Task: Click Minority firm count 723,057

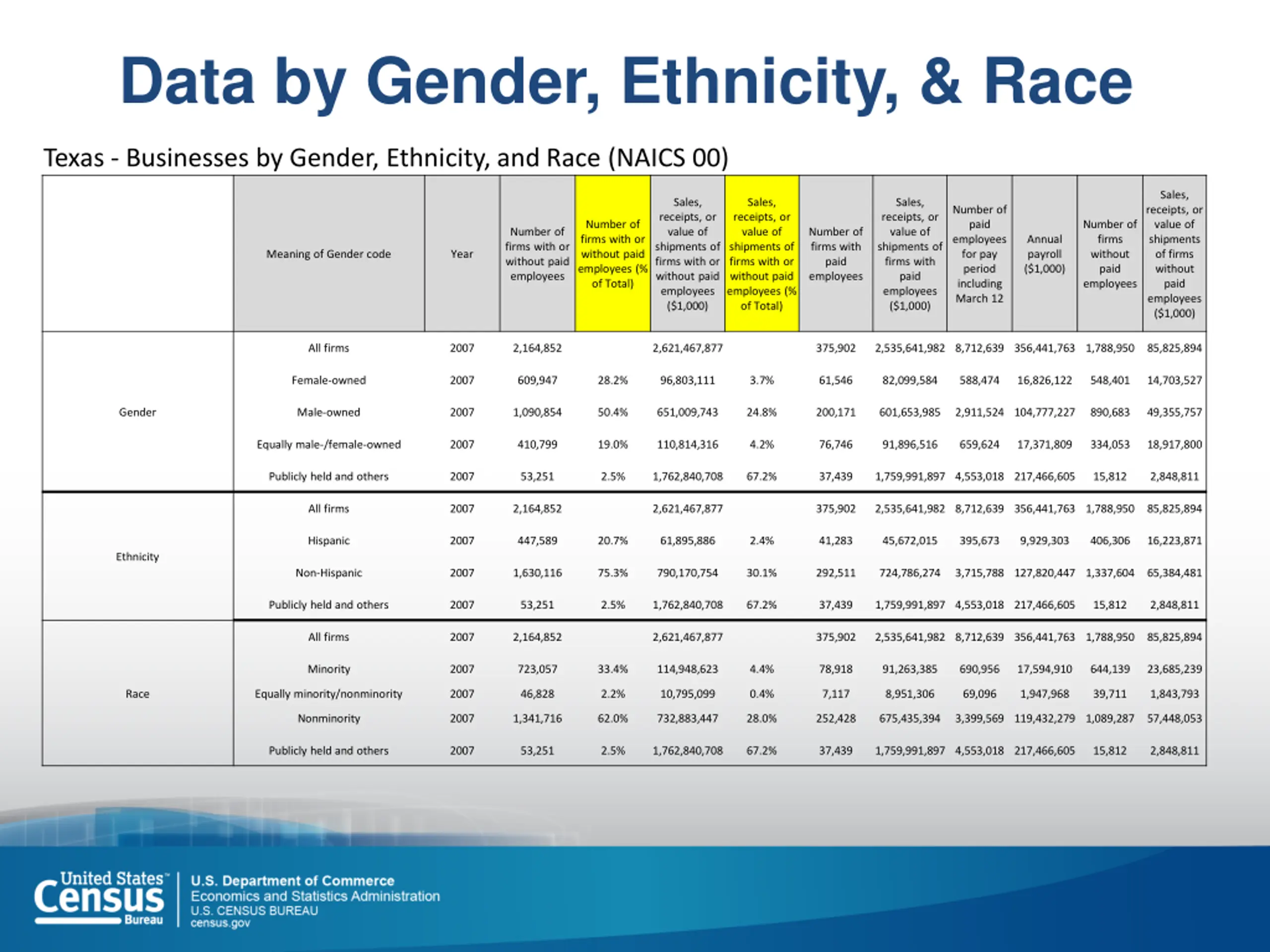Action: (537, 669)
